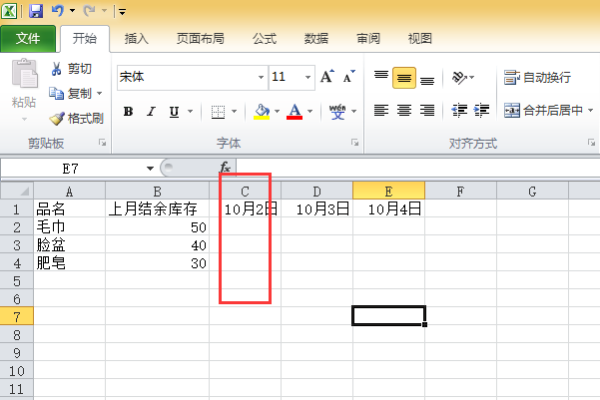Image resolution: width=600 pixels, height=400 pixels.
Task: Apply the borders icon
Action: click(x=218, y=112)
